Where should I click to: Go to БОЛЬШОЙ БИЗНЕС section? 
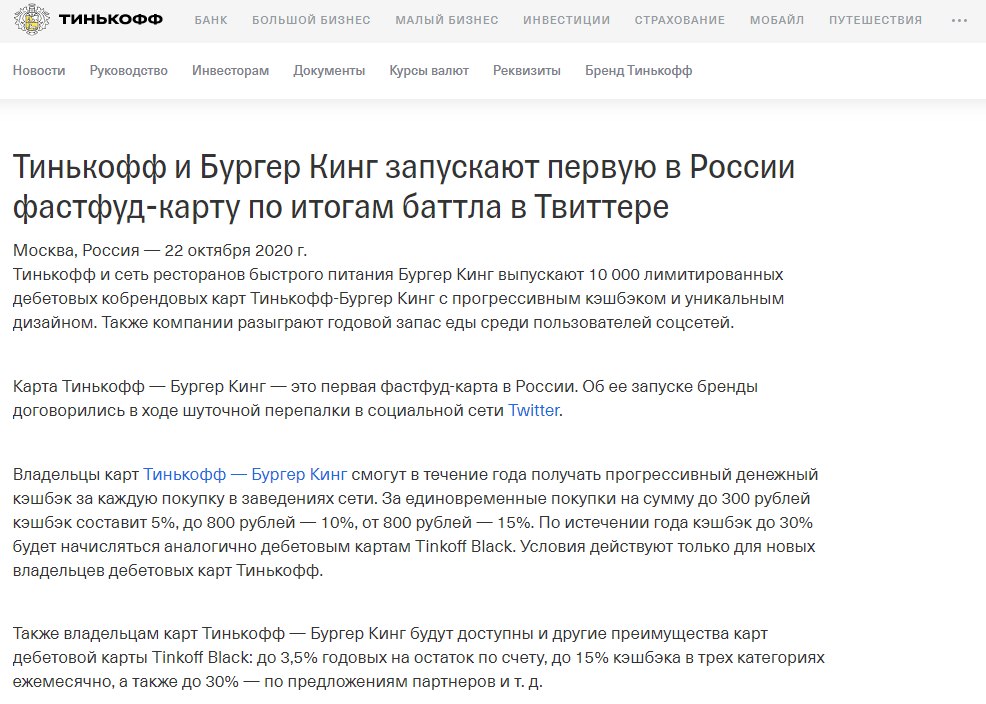311,20
